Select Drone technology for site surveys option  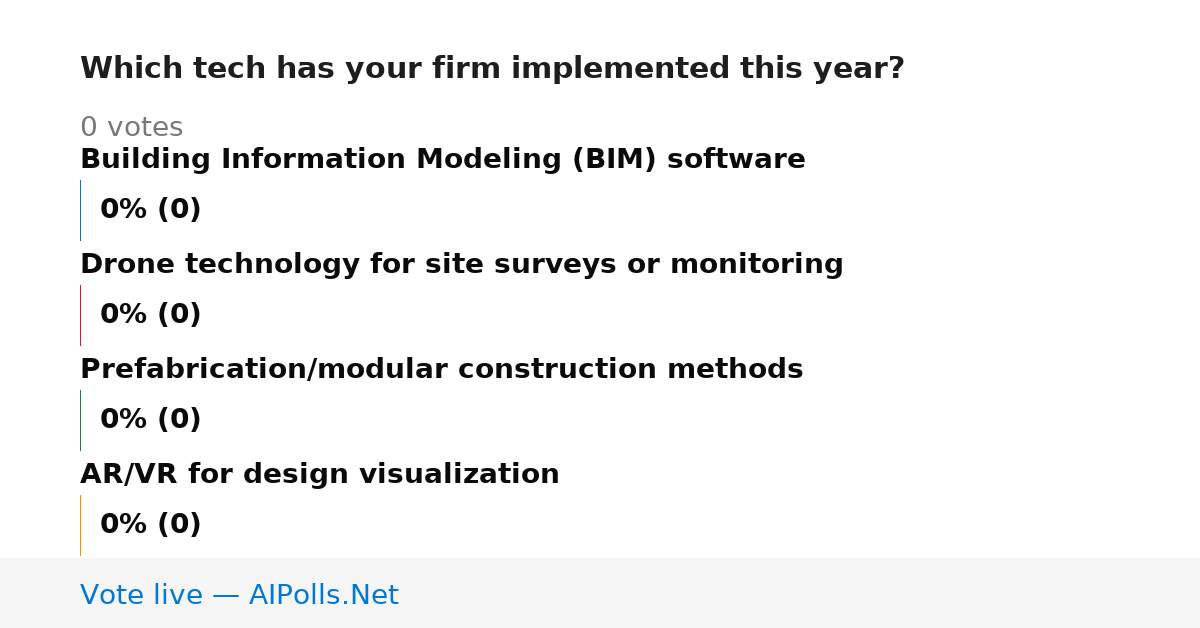[462, 265]
